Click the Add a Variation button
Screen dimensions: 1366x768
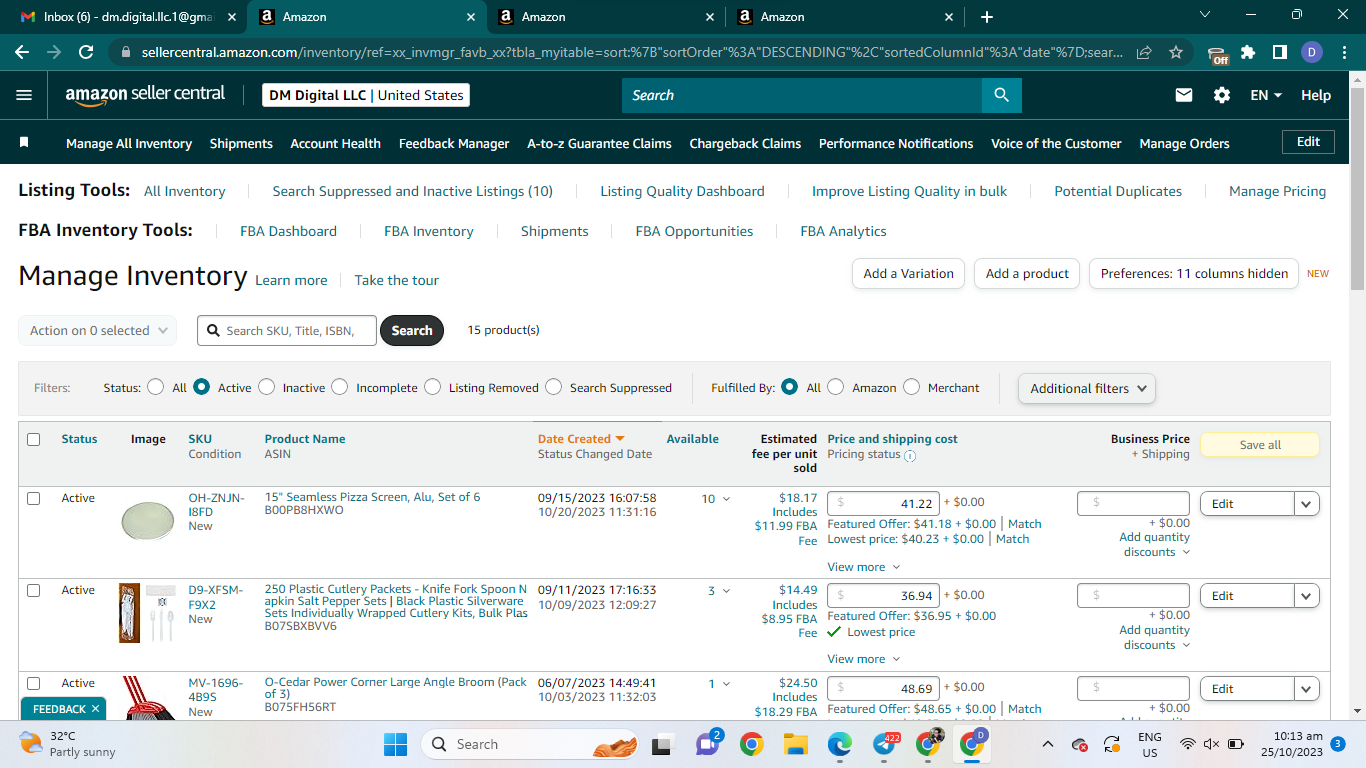pos(908,273)
